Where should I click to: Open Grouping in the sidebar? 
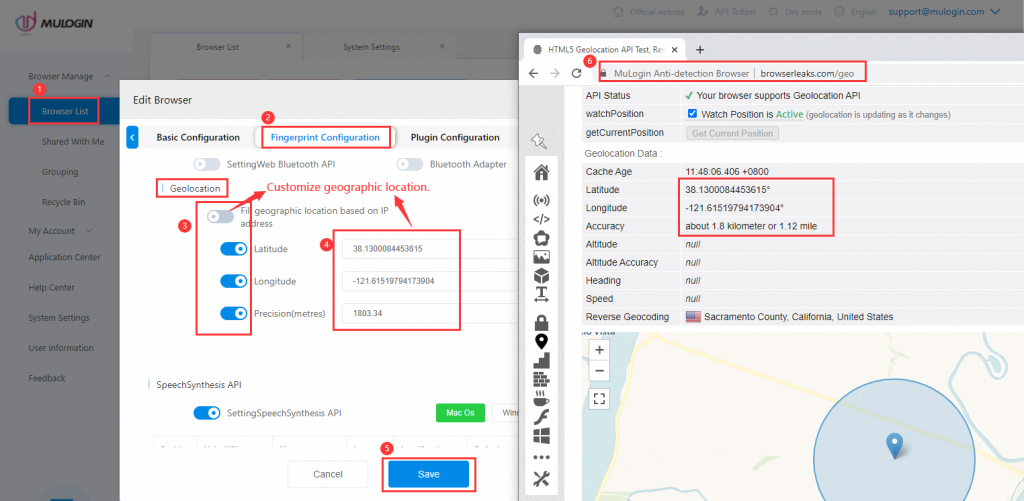[x=60, y=172]
